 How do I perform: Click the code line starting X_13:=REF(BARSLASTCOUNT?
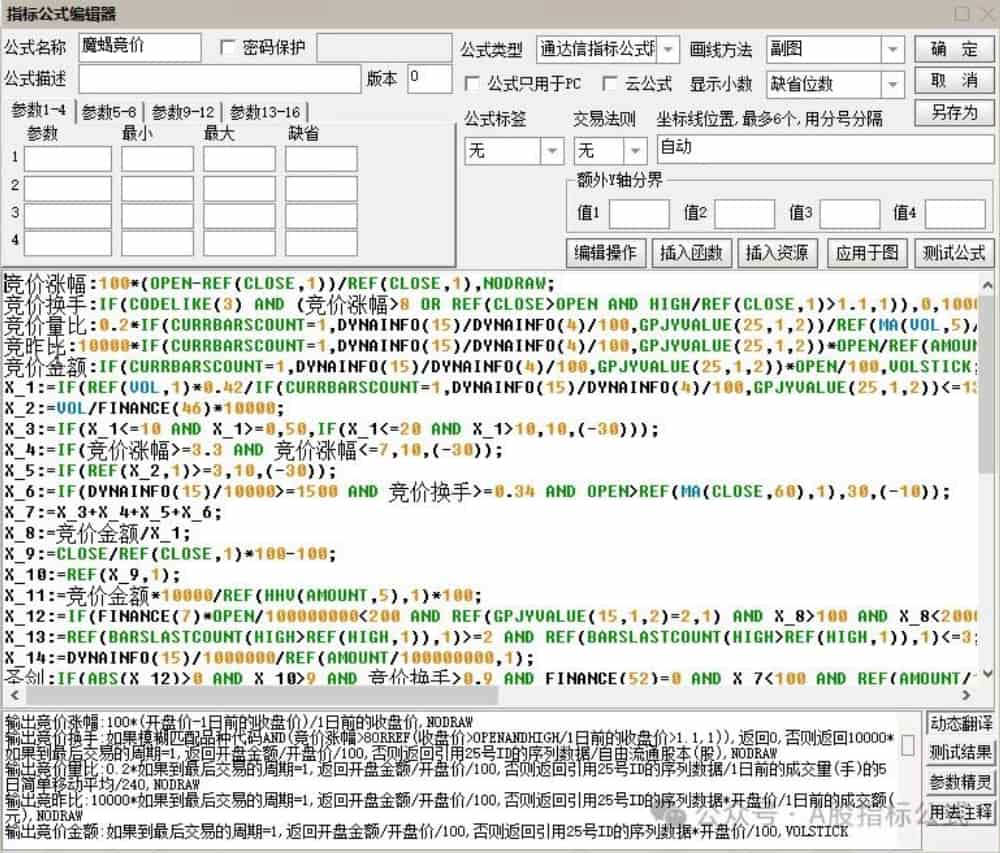[x=490, y=637]
